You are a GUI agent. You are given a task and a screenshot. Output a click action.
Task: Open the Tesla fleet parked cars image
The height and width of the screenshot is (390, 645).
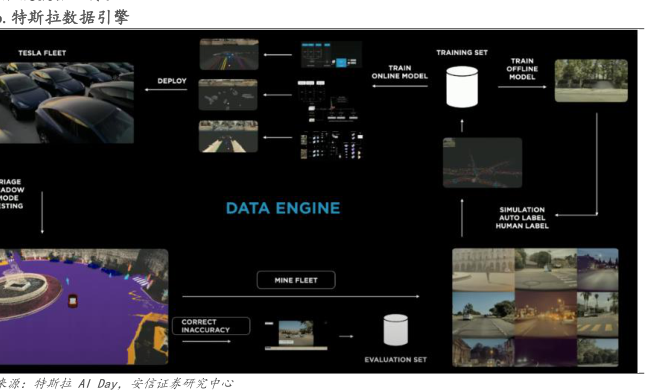pos(67,103)
